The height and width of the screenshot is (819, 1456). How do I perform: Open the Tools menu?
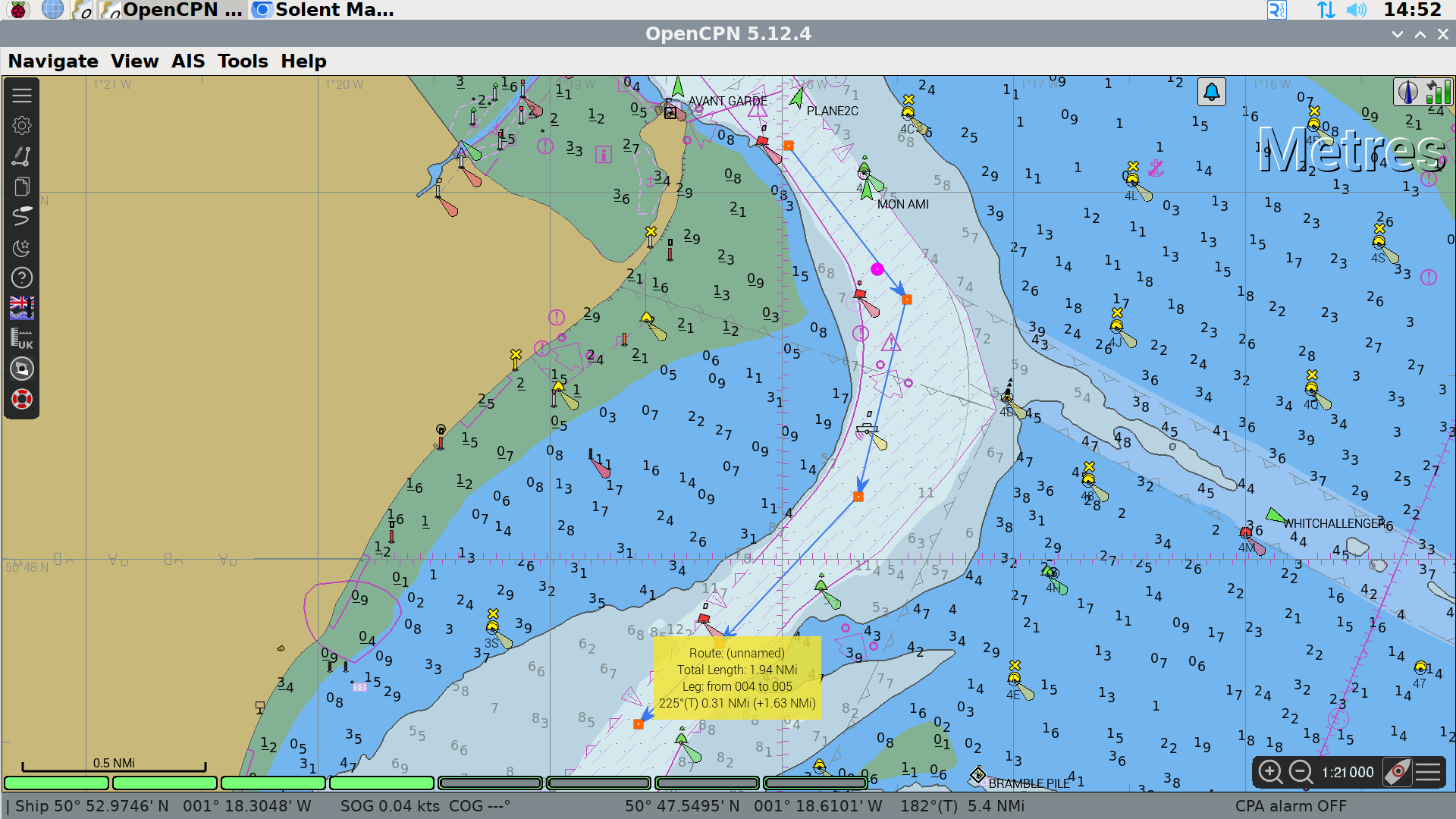pos(243,61)
